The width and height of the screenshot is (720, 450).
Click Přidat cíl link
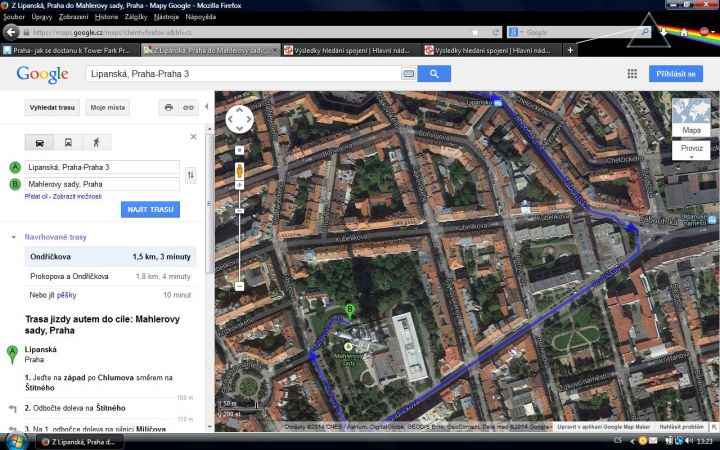point(36,197)
